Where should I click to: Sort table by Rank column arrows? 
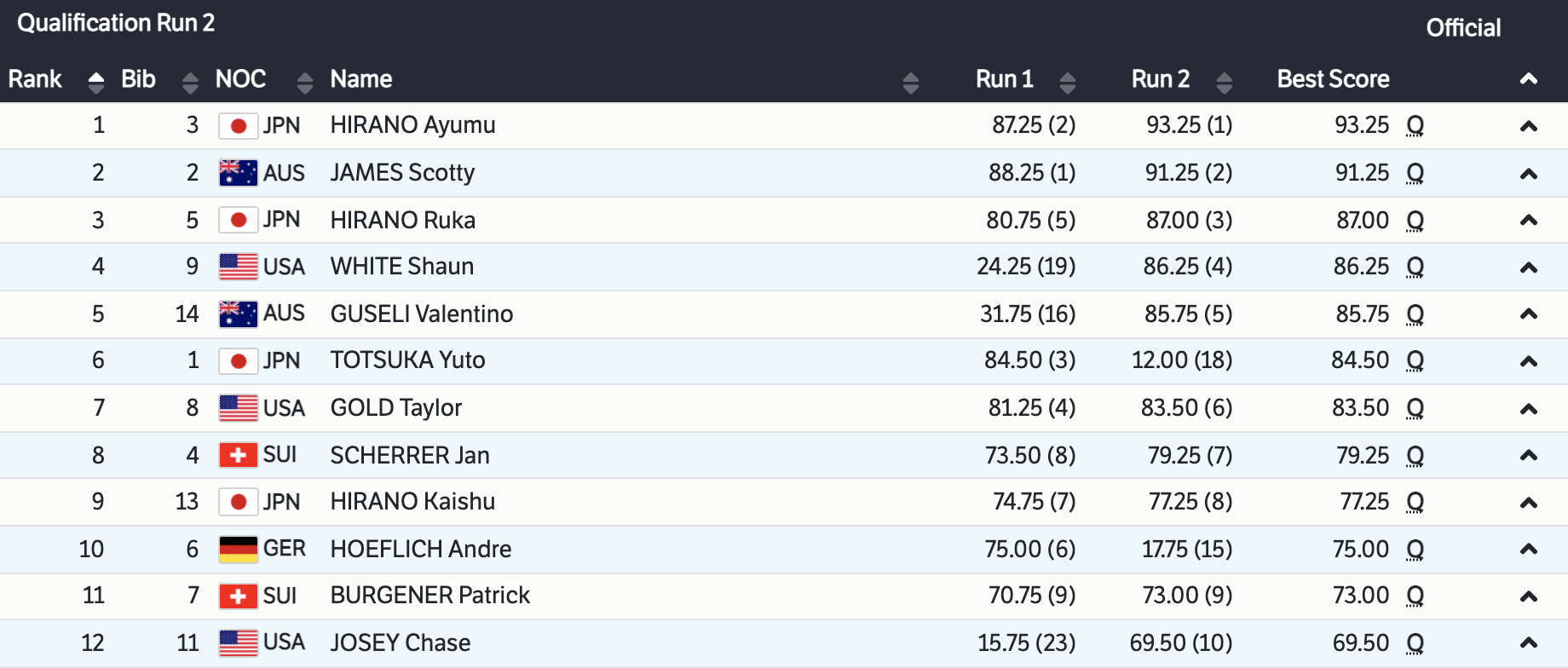(96, 82)
